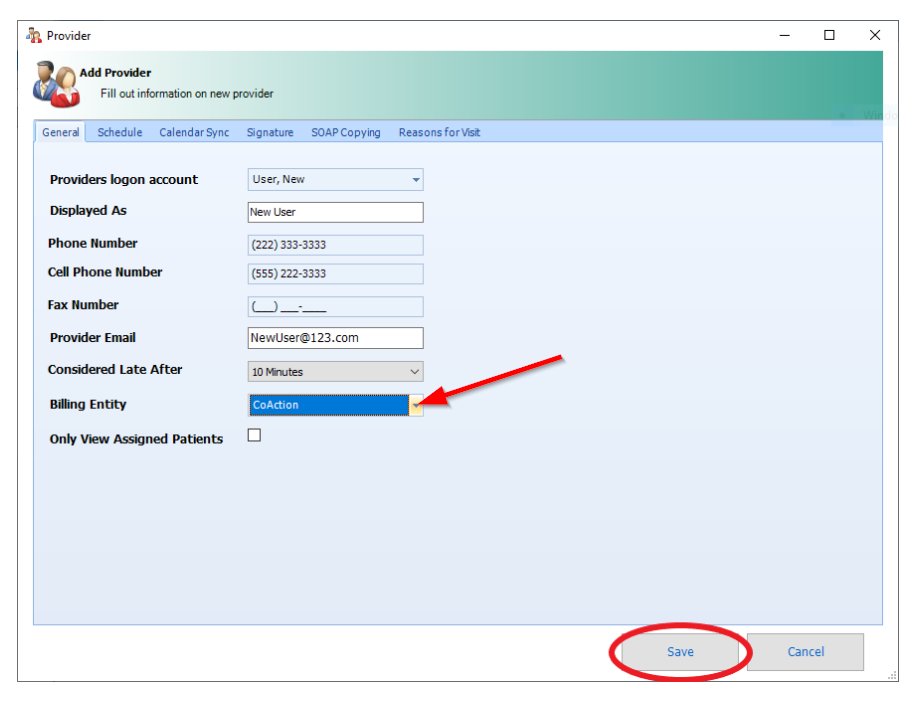Toggle Only View Assigned Patients checkbox
Image resolution: width=918 pixels, height=703 pixels.
click(254, 435)
